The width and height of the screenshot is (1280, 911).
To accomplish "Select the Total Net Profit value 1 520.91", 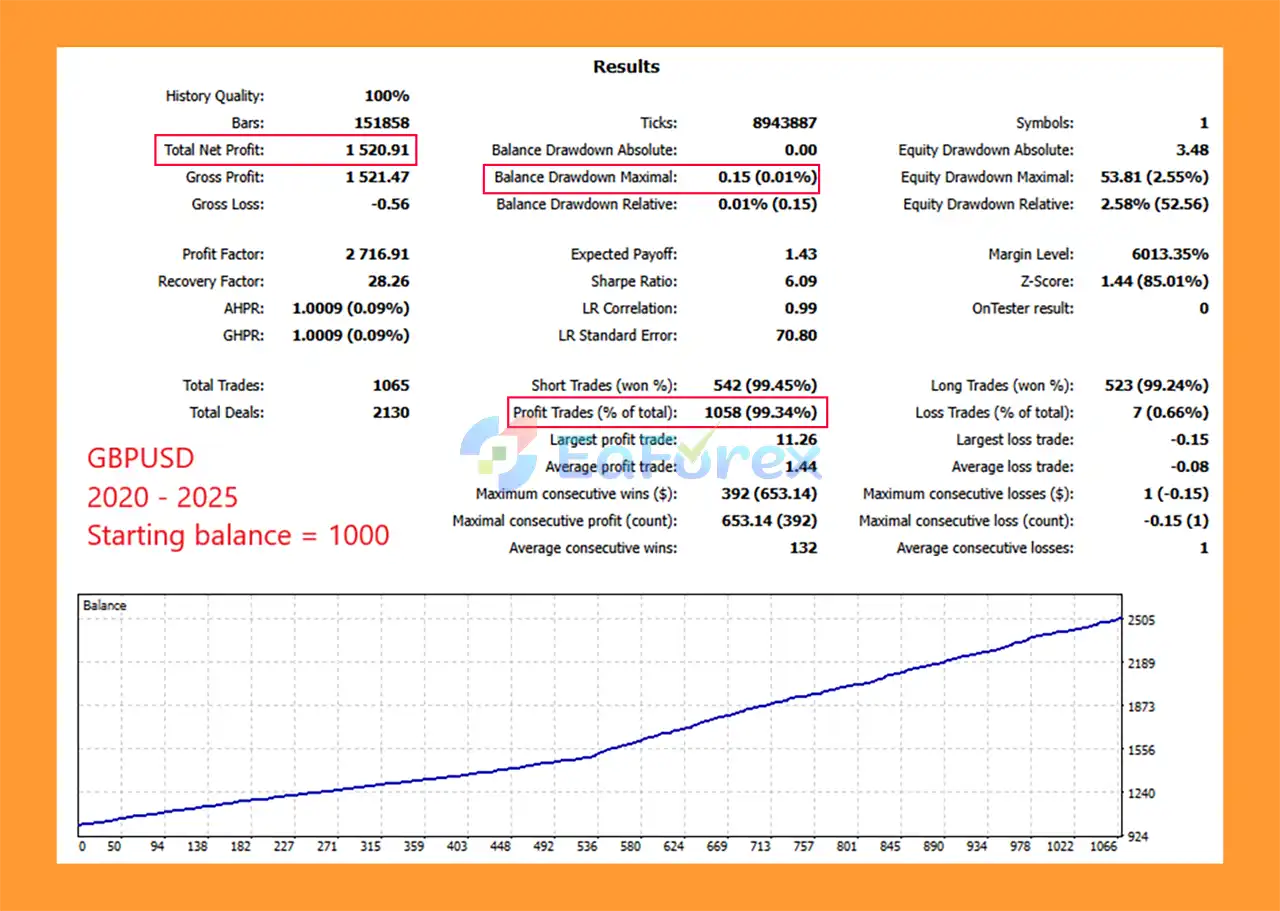I will (377, 150).
